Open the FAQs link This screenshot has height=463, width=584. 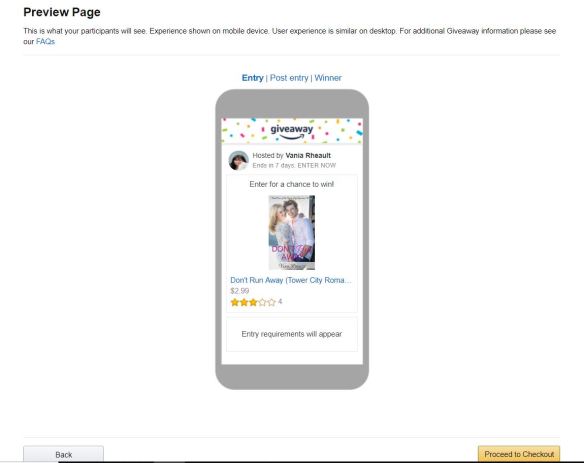(45, 41)
